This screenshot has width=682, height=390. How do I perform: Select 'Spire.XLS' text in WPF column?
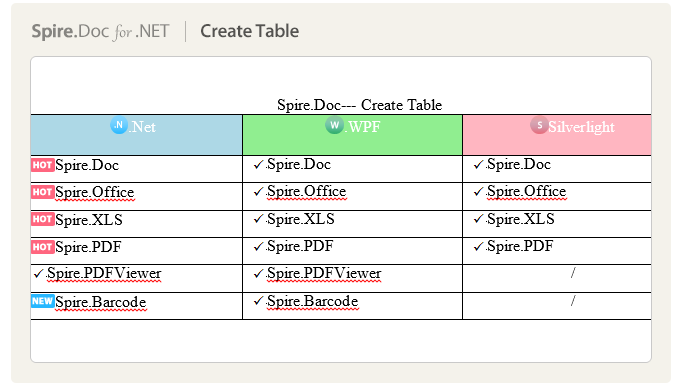301,219
